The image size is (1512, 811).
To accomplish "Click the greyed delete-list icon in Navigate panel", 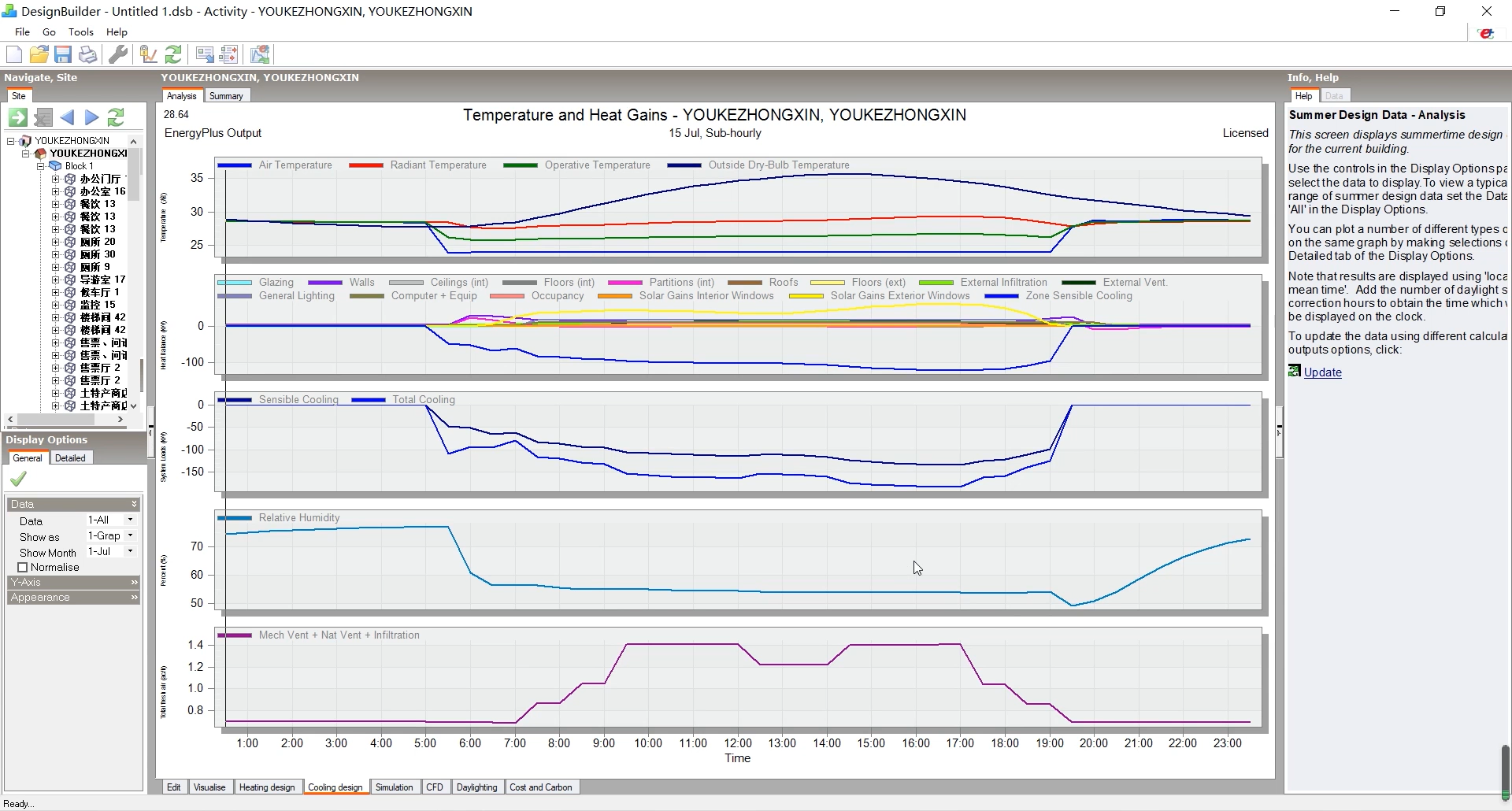I will click(x=43, y=117).
